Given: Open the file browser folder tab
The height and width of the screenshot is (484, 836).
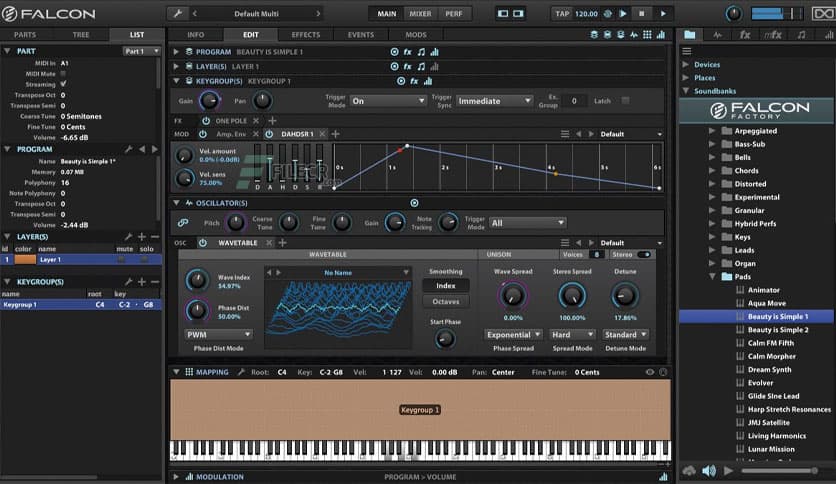Looking at the screenshot, I should point(689,35).
